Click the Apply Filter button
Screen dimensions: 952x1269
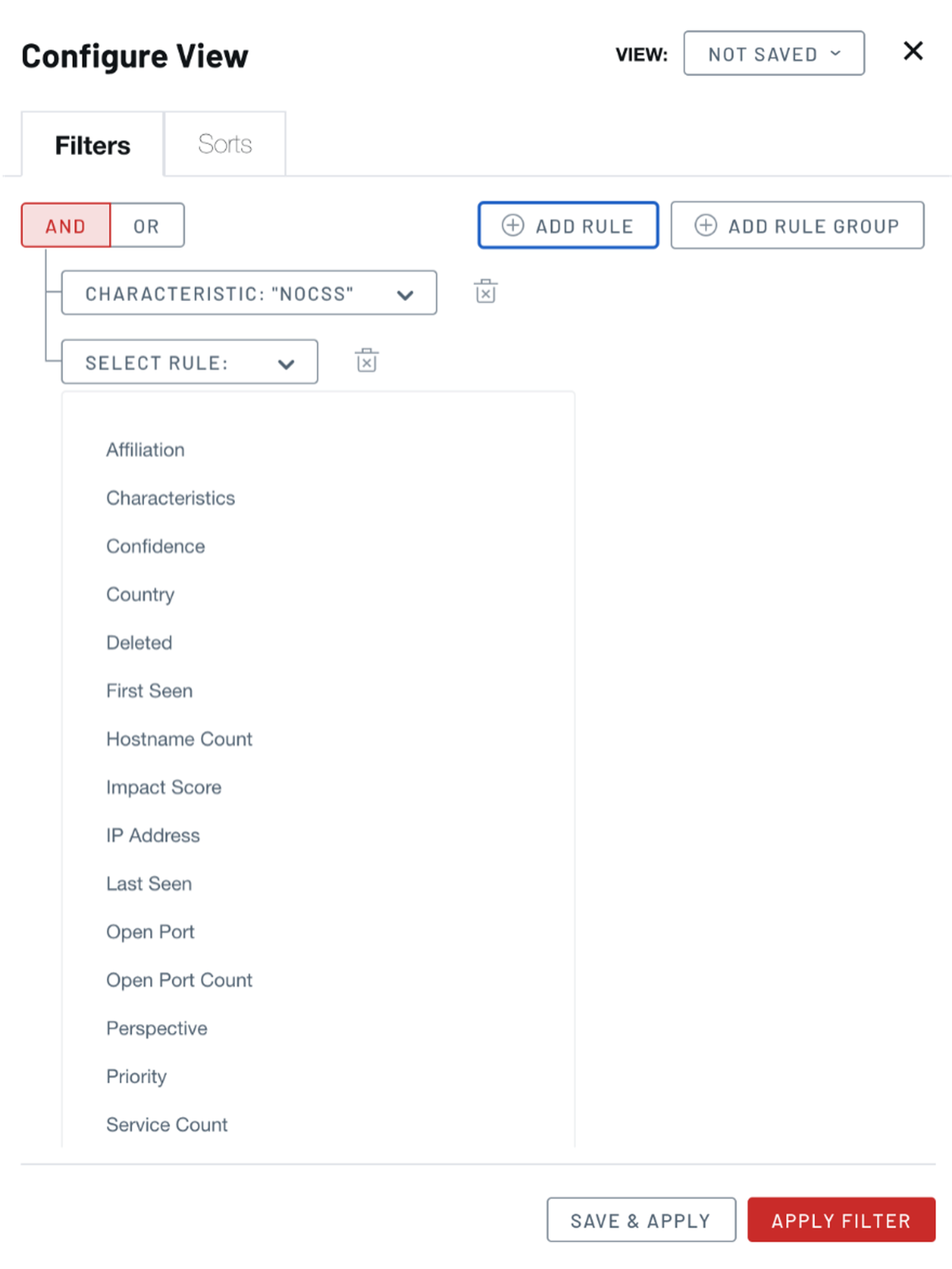pos(841,1220)
